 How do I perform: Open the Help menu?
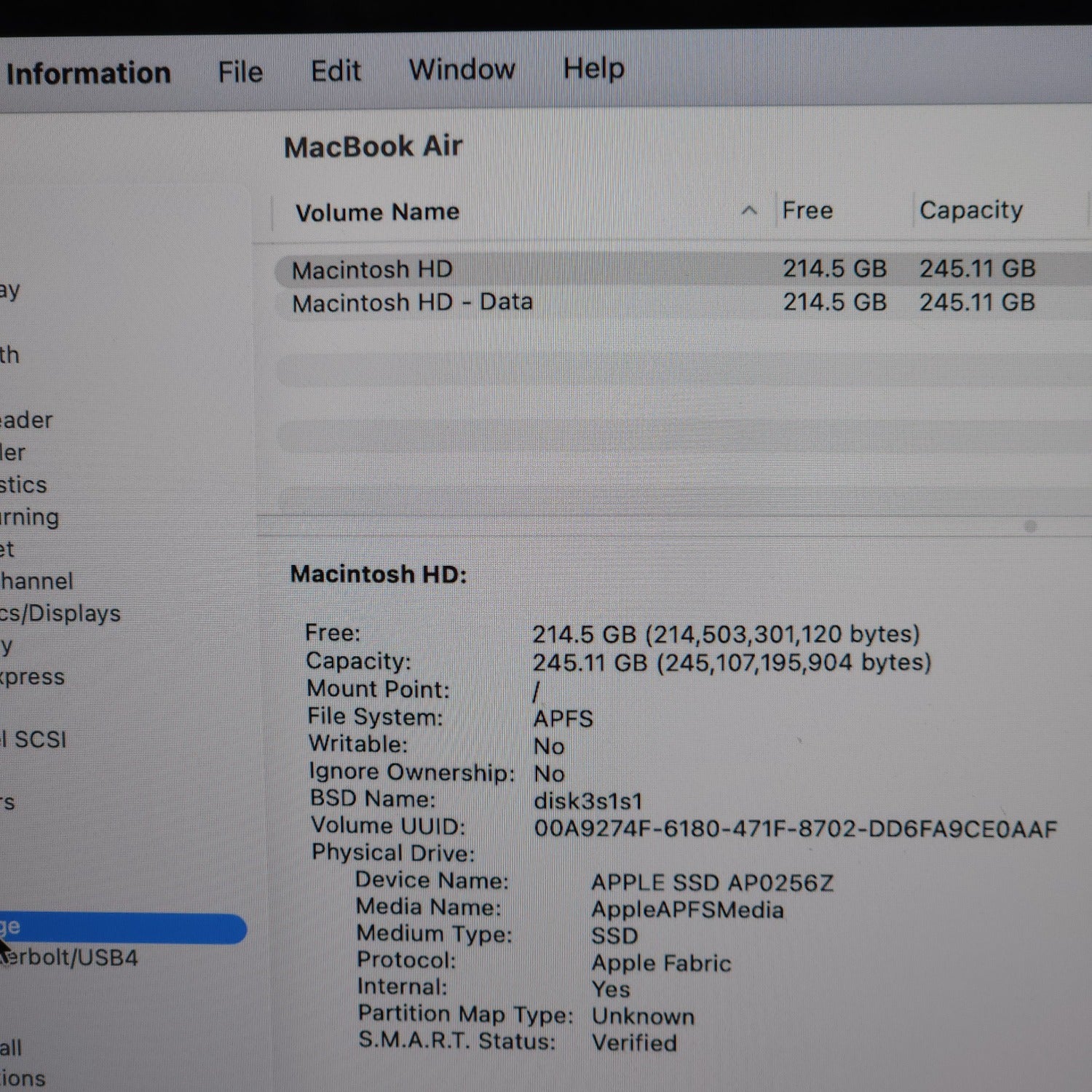(x=593, y=69)
